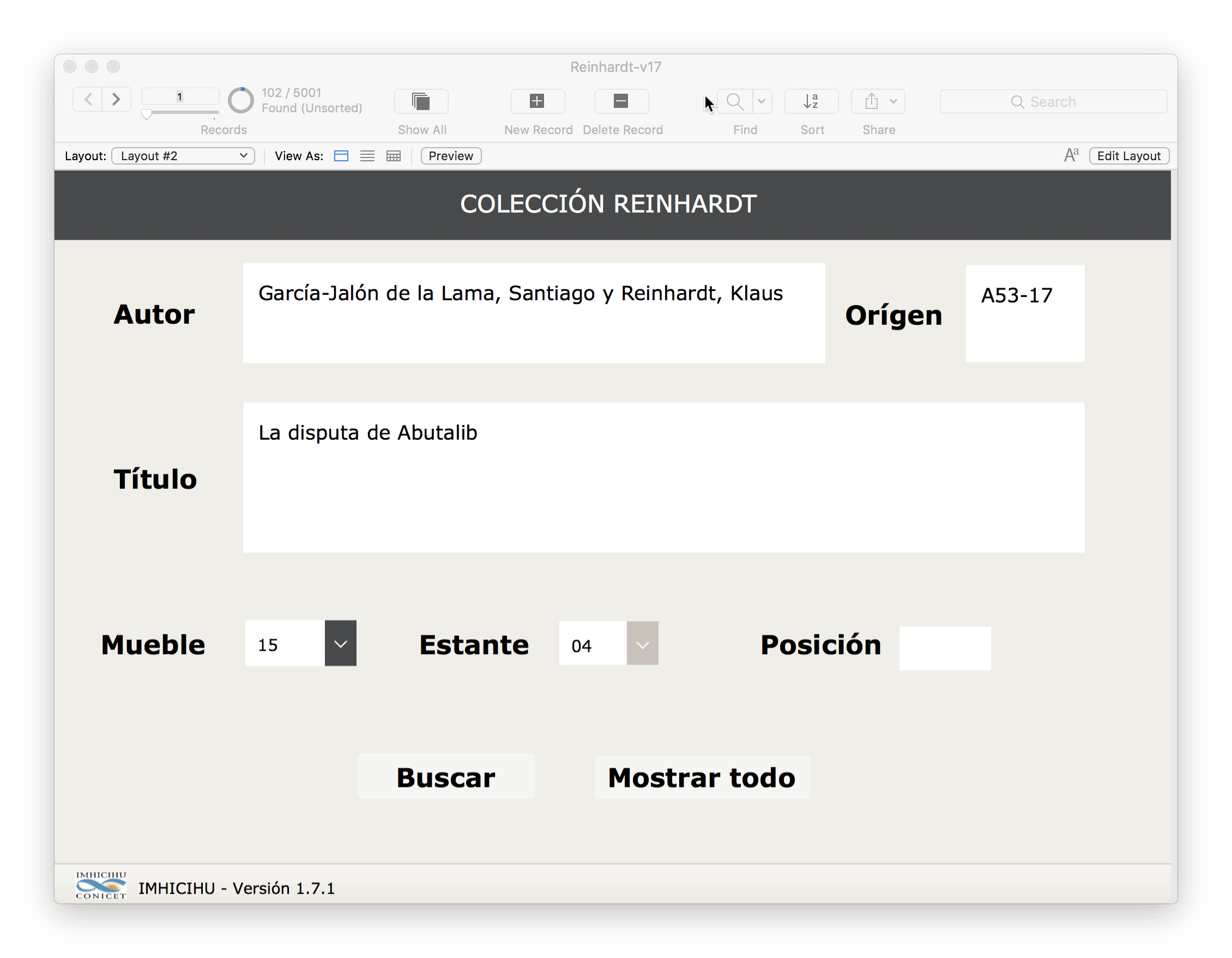This screenshot has height=958, width=1232.
Task: Open the Layout #2 dropdown
Action: tap(183, 156)
